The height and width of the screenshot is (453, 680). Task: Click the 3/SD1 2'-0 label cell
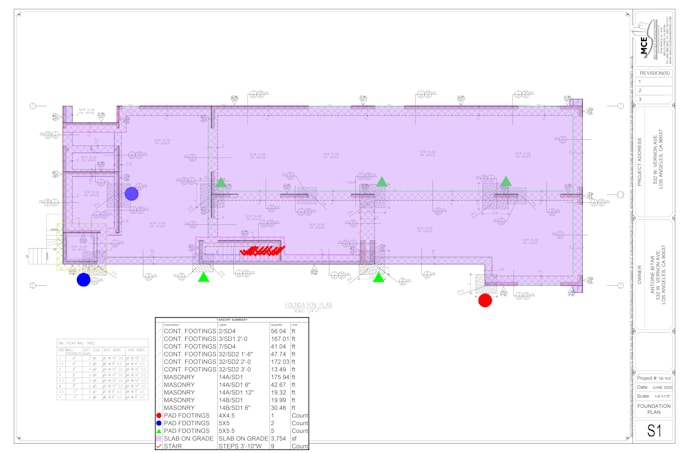coord(233,339)
